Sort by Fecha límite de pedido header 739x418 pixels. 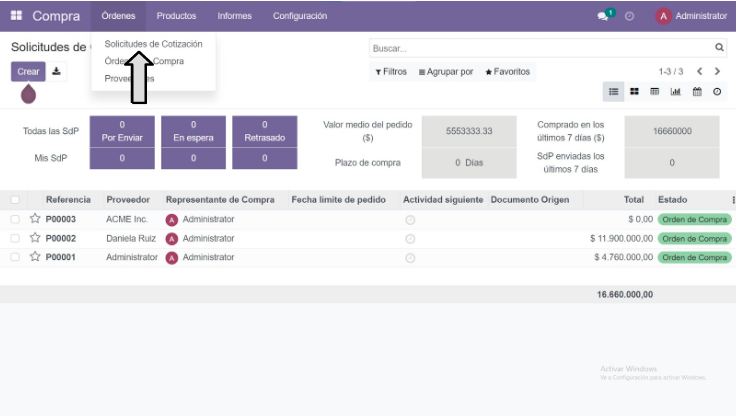338,200
